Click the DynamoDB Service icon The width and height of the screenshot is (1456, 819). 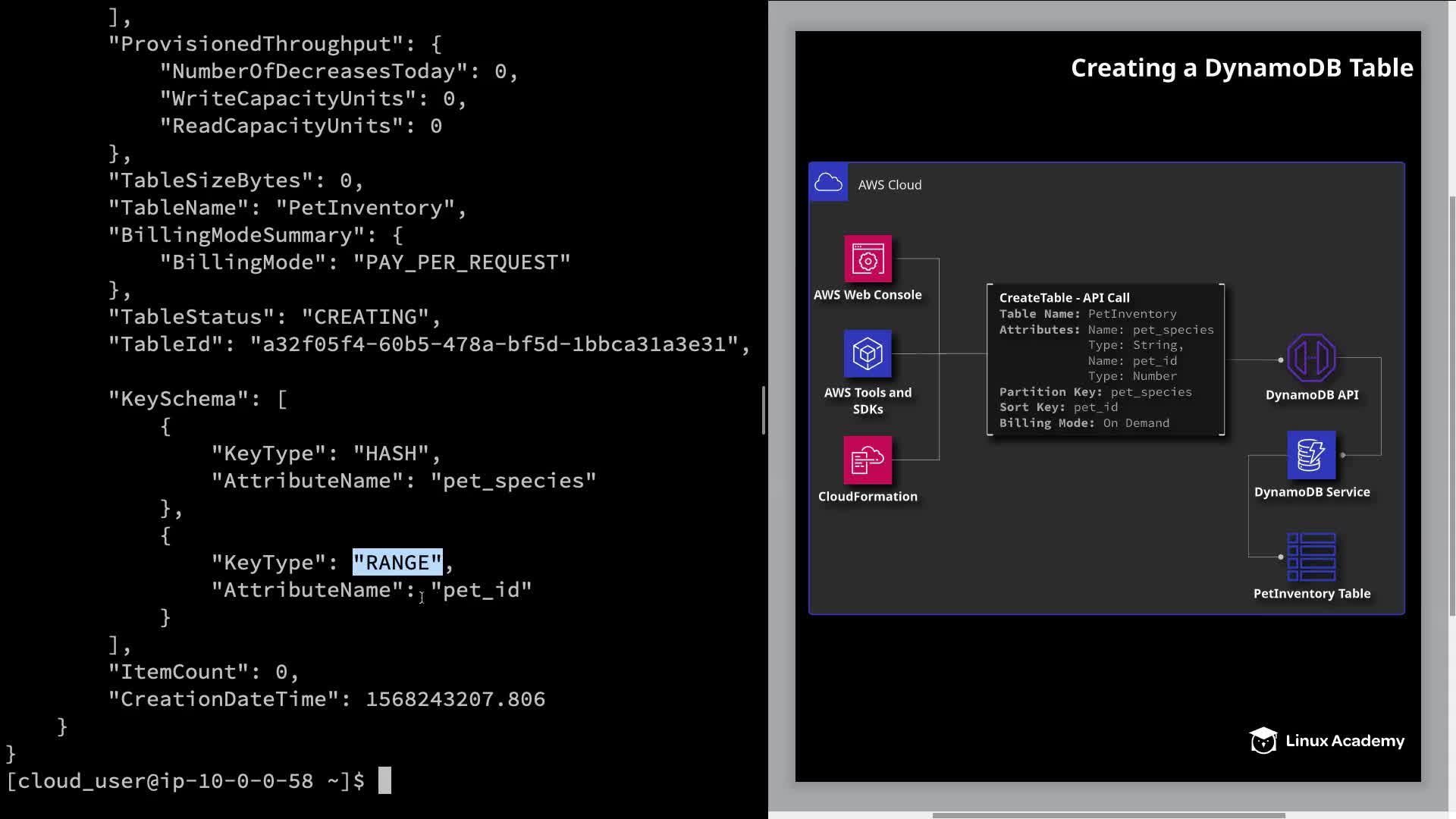1311,455
